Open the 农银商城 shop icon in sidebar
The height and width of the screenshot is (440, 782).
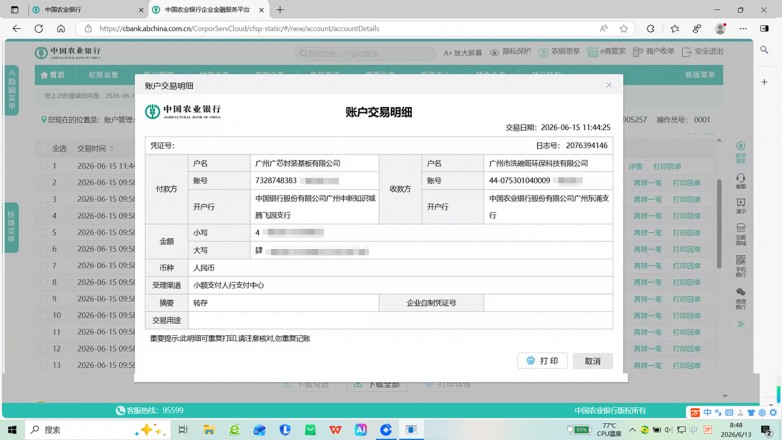[x=741, y=234]
